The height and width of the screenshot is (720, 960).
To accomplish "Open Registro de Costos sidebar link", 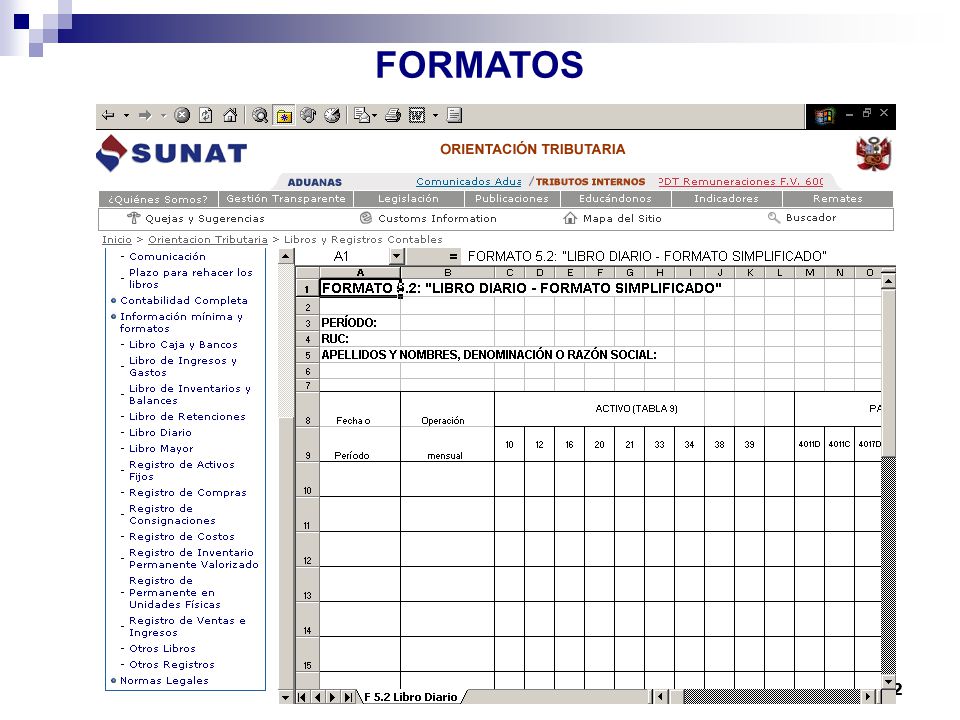I will (182, 536).
